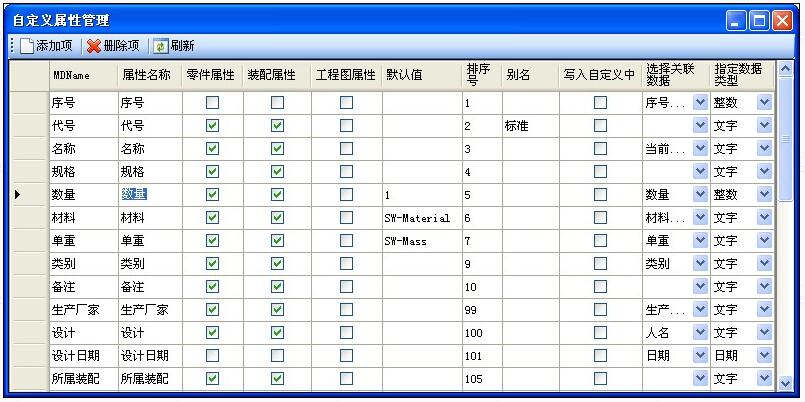Sort by the 属性名称 column header

point(149,76)
